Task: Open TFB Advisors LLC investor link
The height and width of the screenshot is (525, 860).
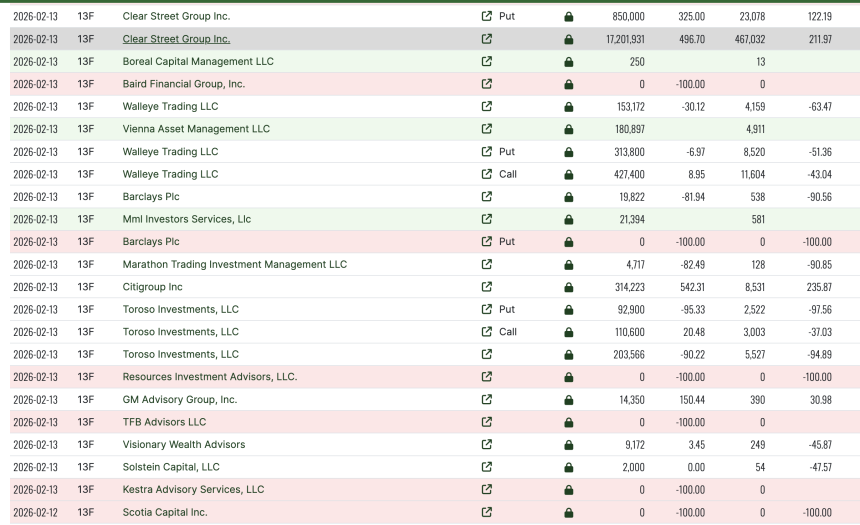Action: (x=164, y=422)
